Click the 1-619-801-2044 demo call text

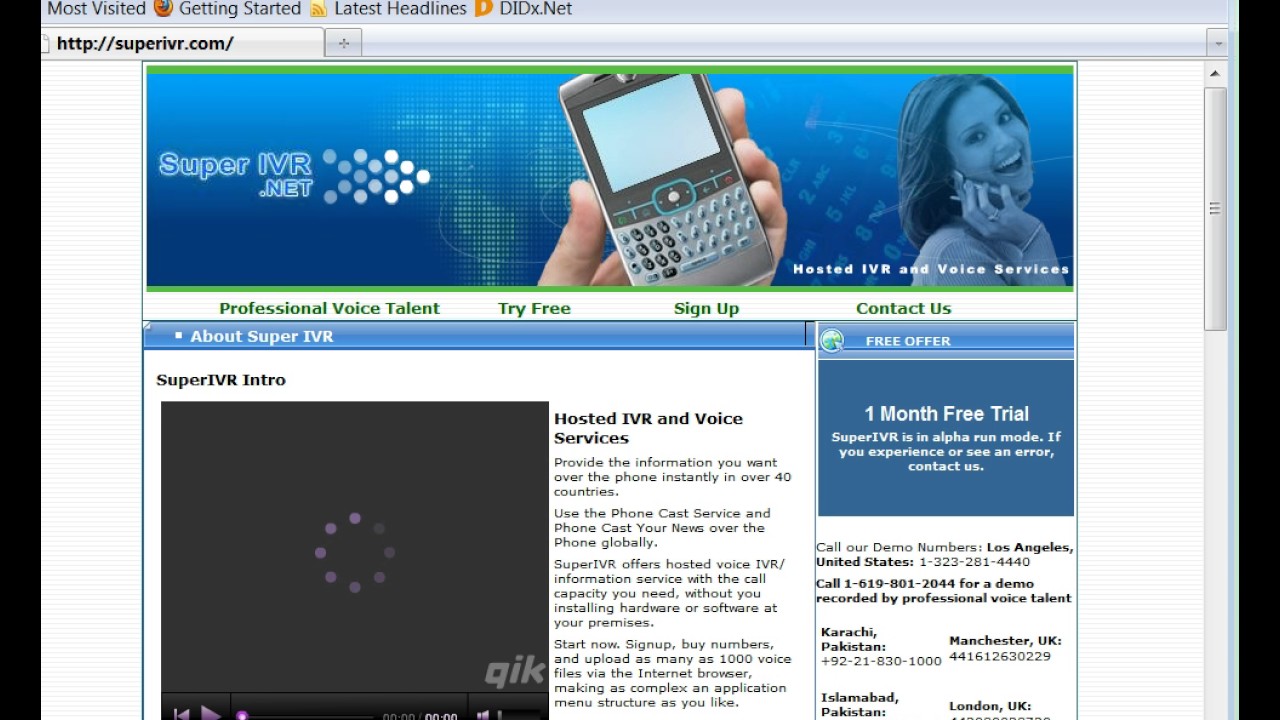click(943, 591)
